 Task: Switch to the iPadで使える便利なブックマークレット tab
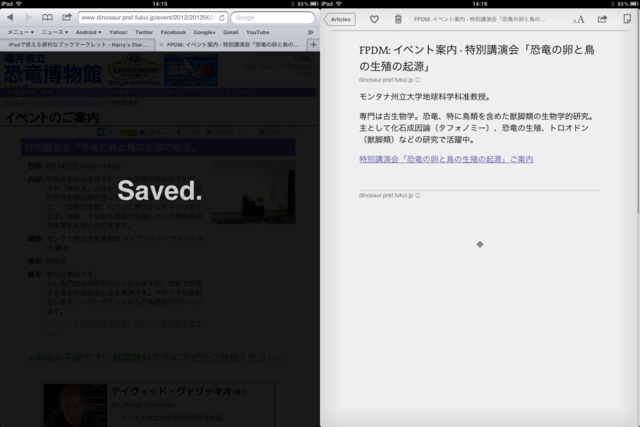click(78, 44)
